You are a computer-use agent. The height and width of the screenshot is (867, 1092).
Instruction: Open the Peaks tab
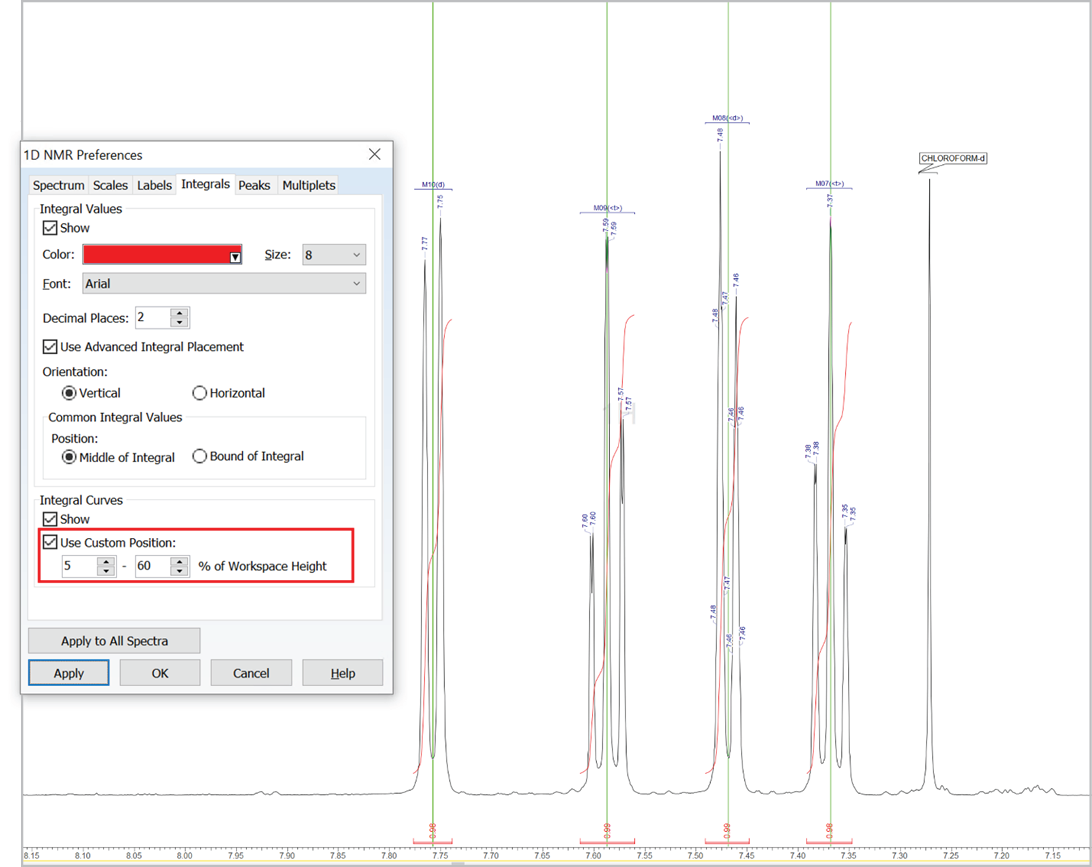pyautogui.click(x=255, y=185)
